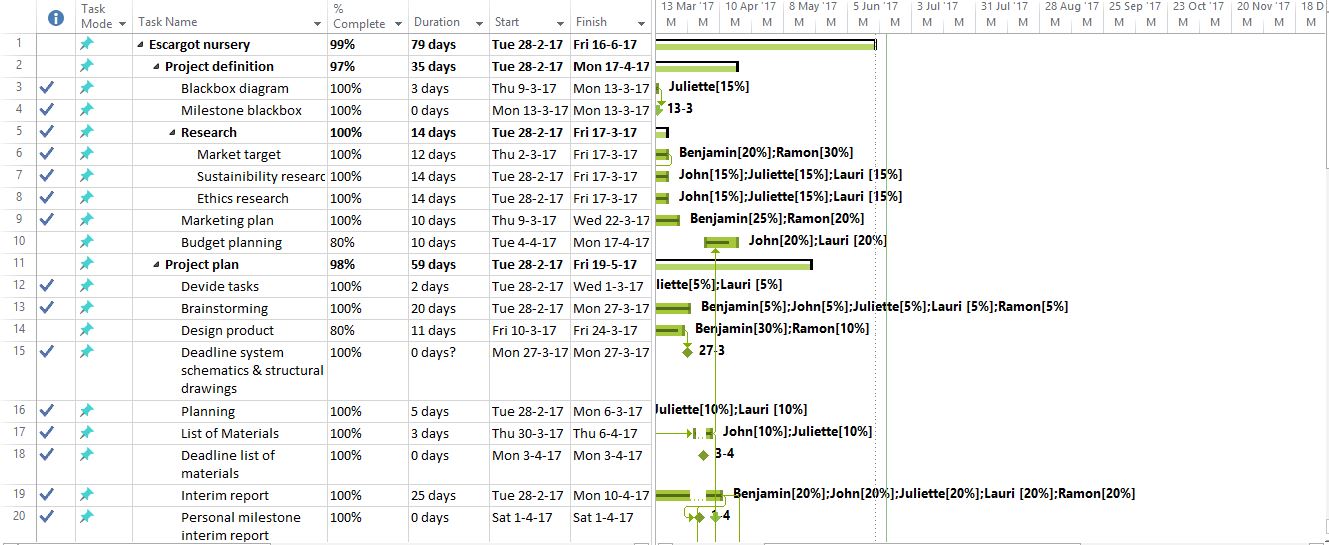This screenshot has height=545, width=1329.
Task: Click the Budget planning Gantt bar
Action: click(721, 242)
